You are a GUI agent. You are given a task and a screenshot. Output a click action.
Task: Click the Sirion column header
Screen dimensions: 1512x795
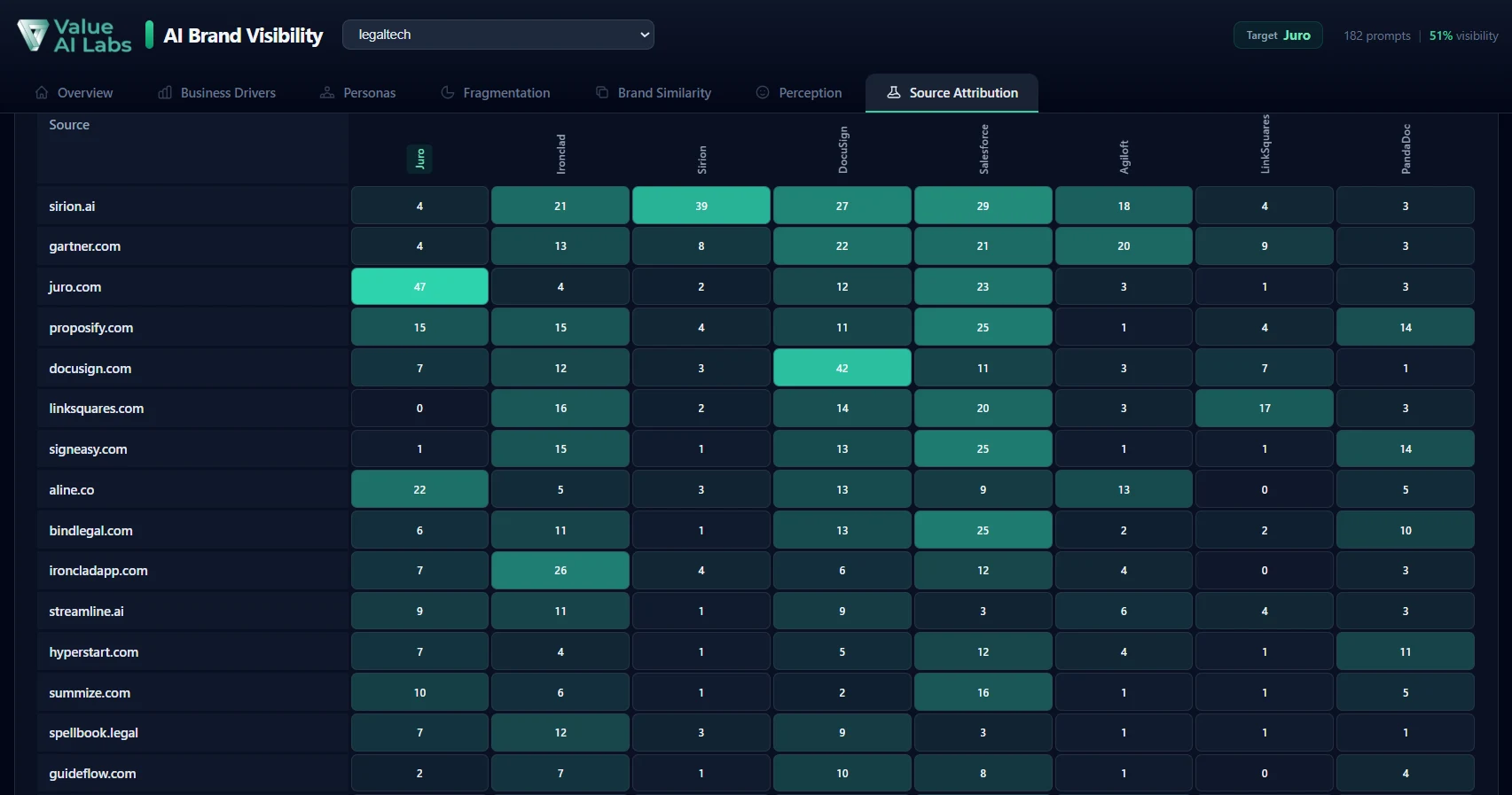coord(701,160)
